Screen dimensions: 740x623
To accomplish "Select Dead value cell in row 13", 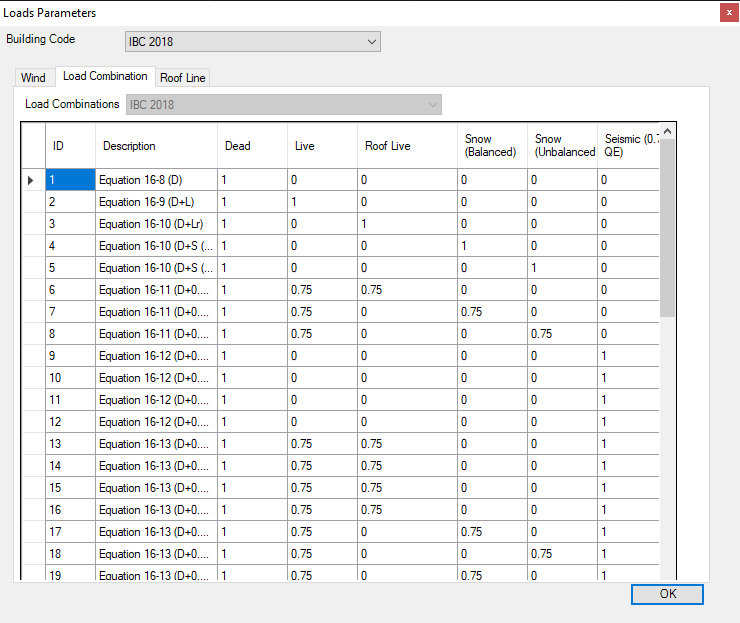I will (252, 444).
